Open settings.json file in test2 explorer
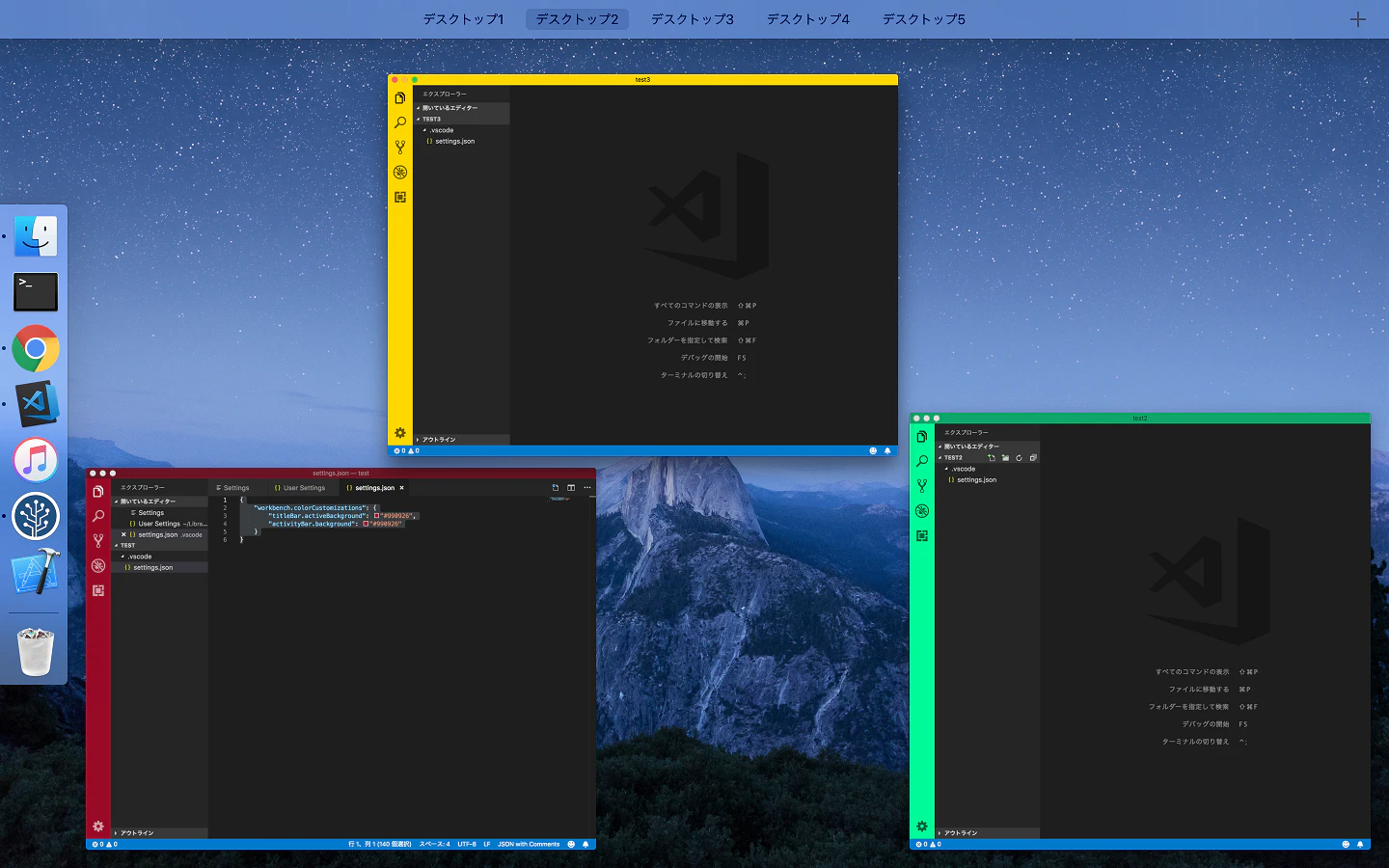 tap(988, 480)
